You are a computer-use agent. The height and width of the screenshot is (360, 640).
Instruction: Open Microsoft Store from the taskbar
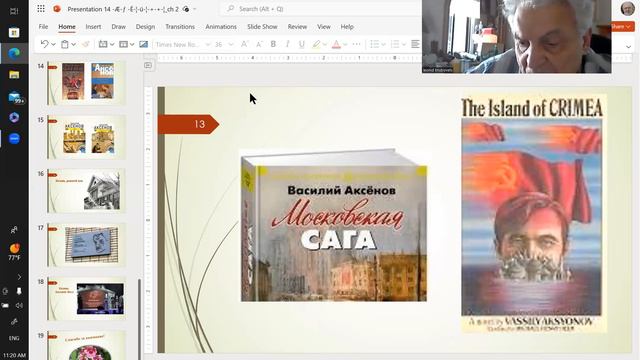click(14, 32)
